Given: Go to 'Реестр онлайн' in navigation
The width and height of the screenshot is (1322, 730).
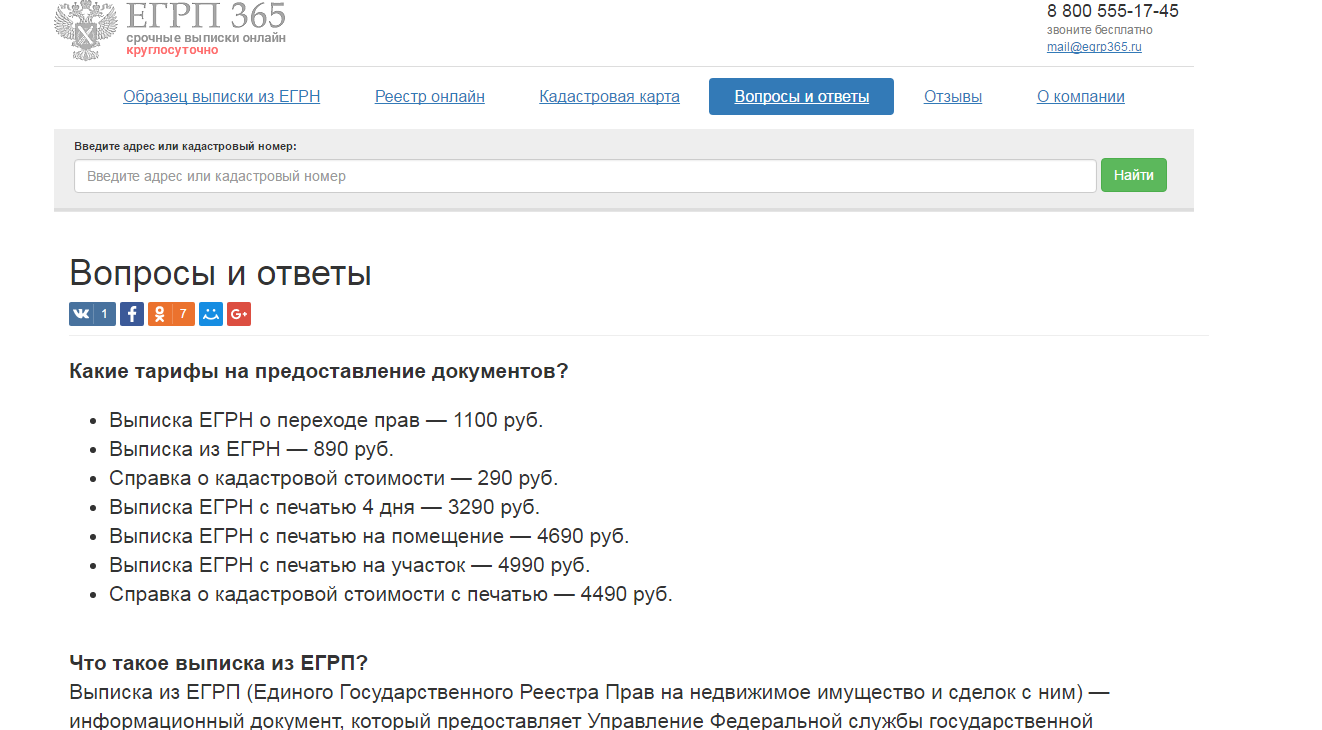Looking at the screenshot, I should pos(430,97).
